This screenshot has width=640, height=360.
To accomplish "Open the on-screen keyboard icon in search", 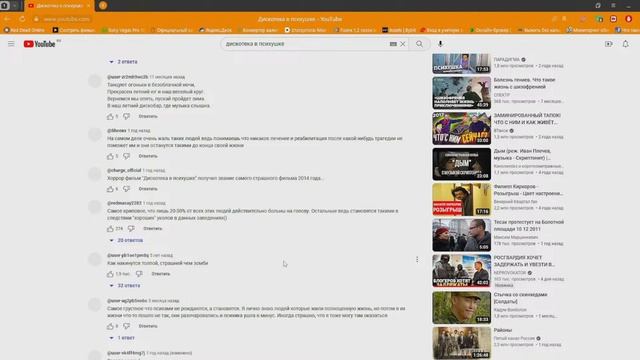I will click(393, 44).
